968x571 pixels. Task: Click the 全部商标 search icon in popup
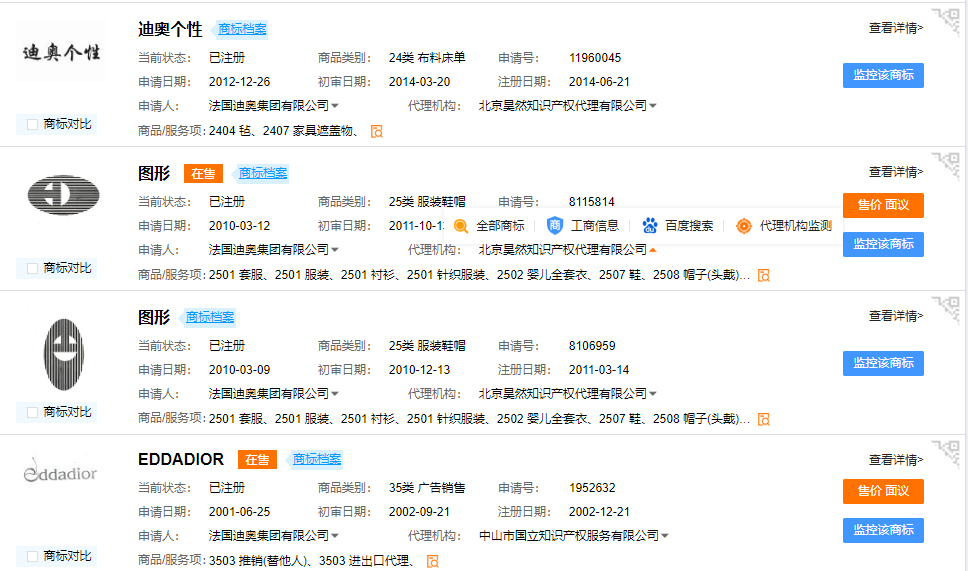coord(461,226)
